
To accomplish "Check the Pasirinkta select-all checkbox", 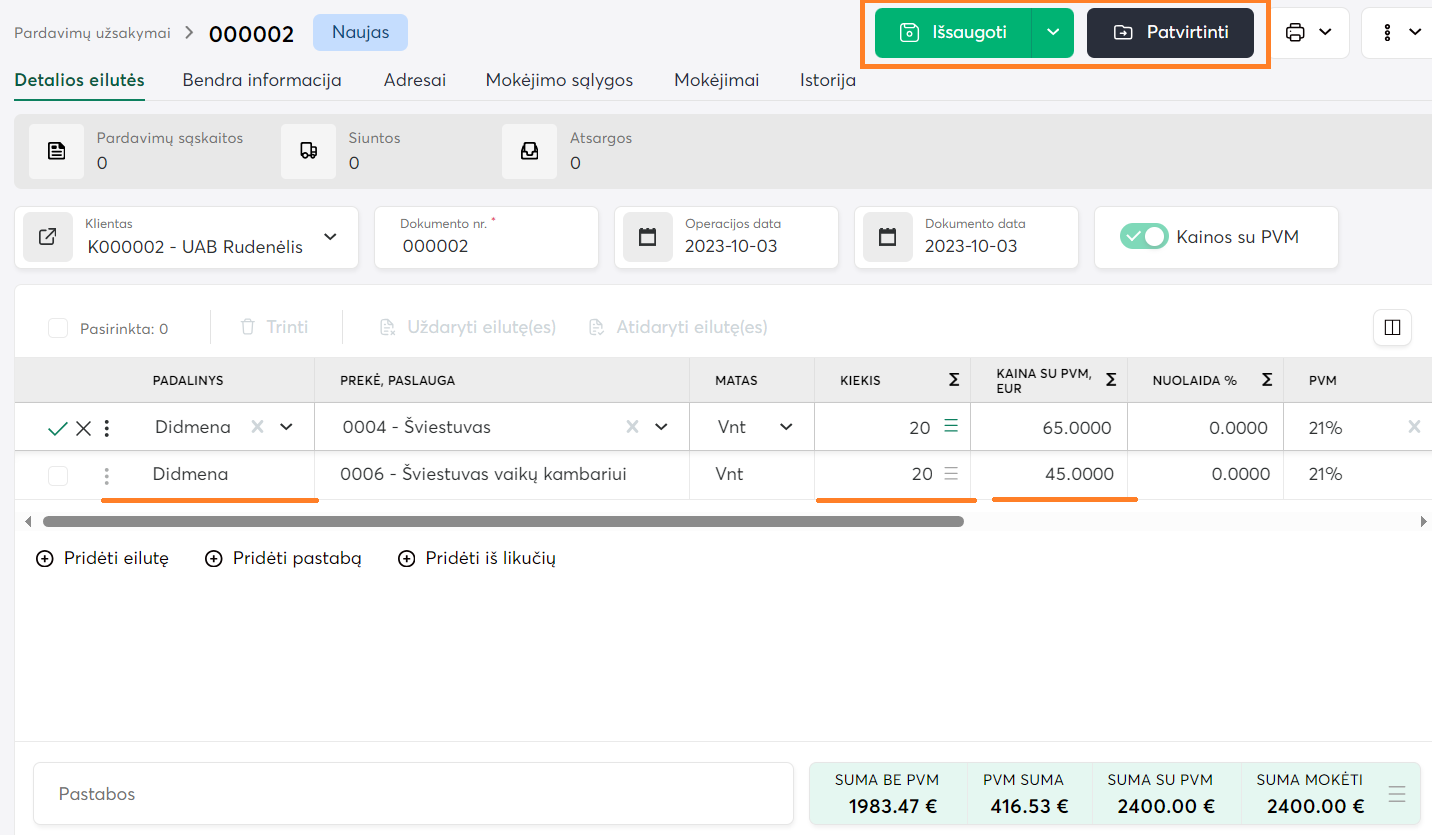I will (58, 328).
